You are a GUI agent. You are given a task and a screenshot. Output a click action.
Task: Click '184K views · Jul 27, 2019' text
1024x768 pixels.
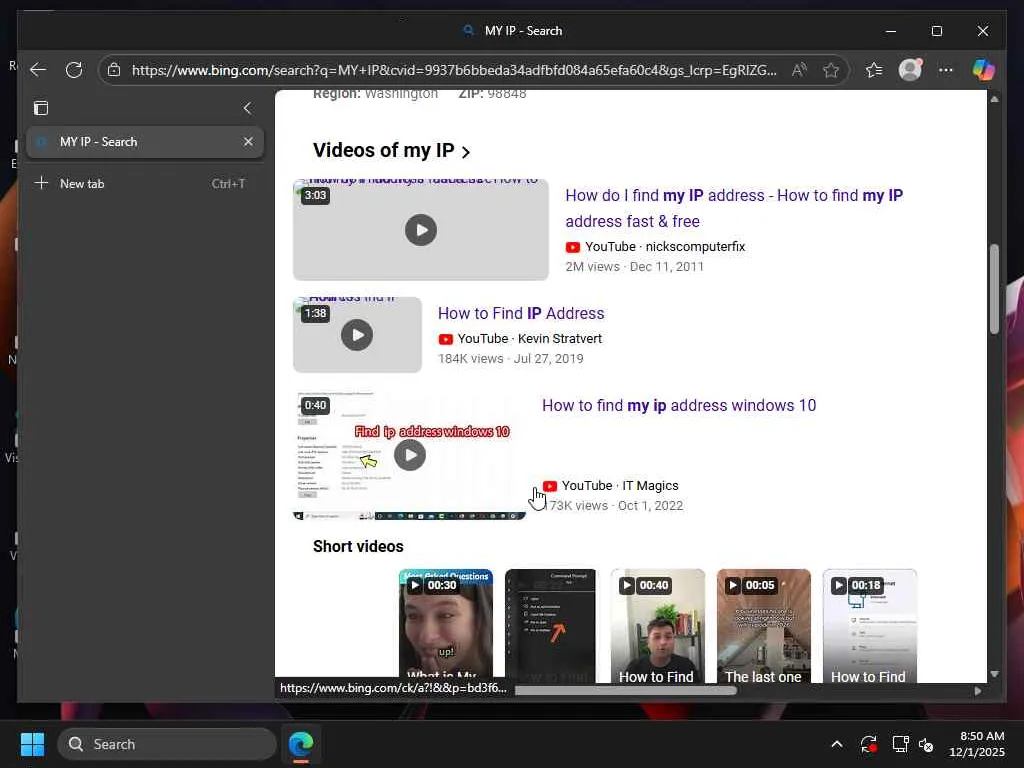click(511, 359)
